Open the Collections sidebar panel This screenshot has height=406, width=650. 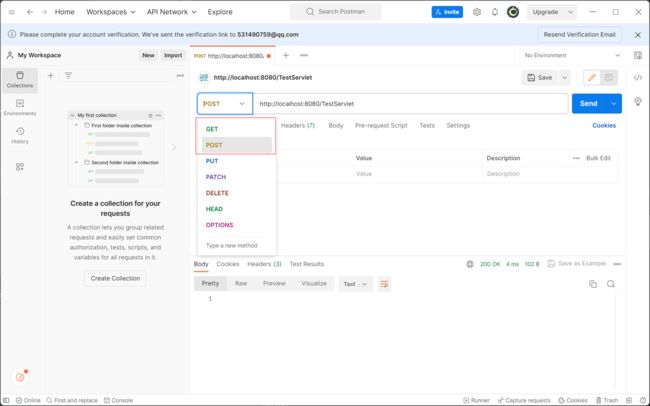tap(20, 80)
